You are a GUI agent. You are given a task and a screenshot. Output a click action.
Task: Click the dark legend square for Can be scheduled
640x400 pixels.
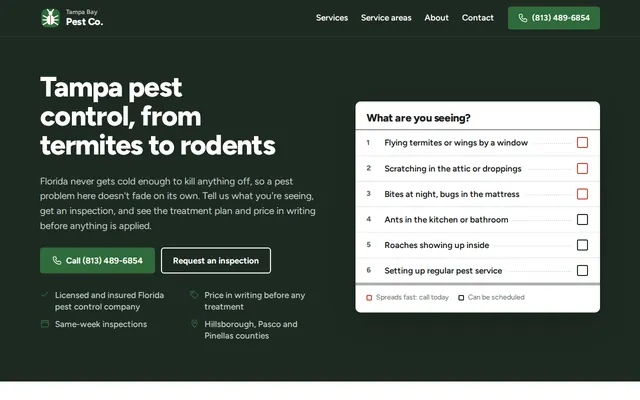(x=461, y=298)
